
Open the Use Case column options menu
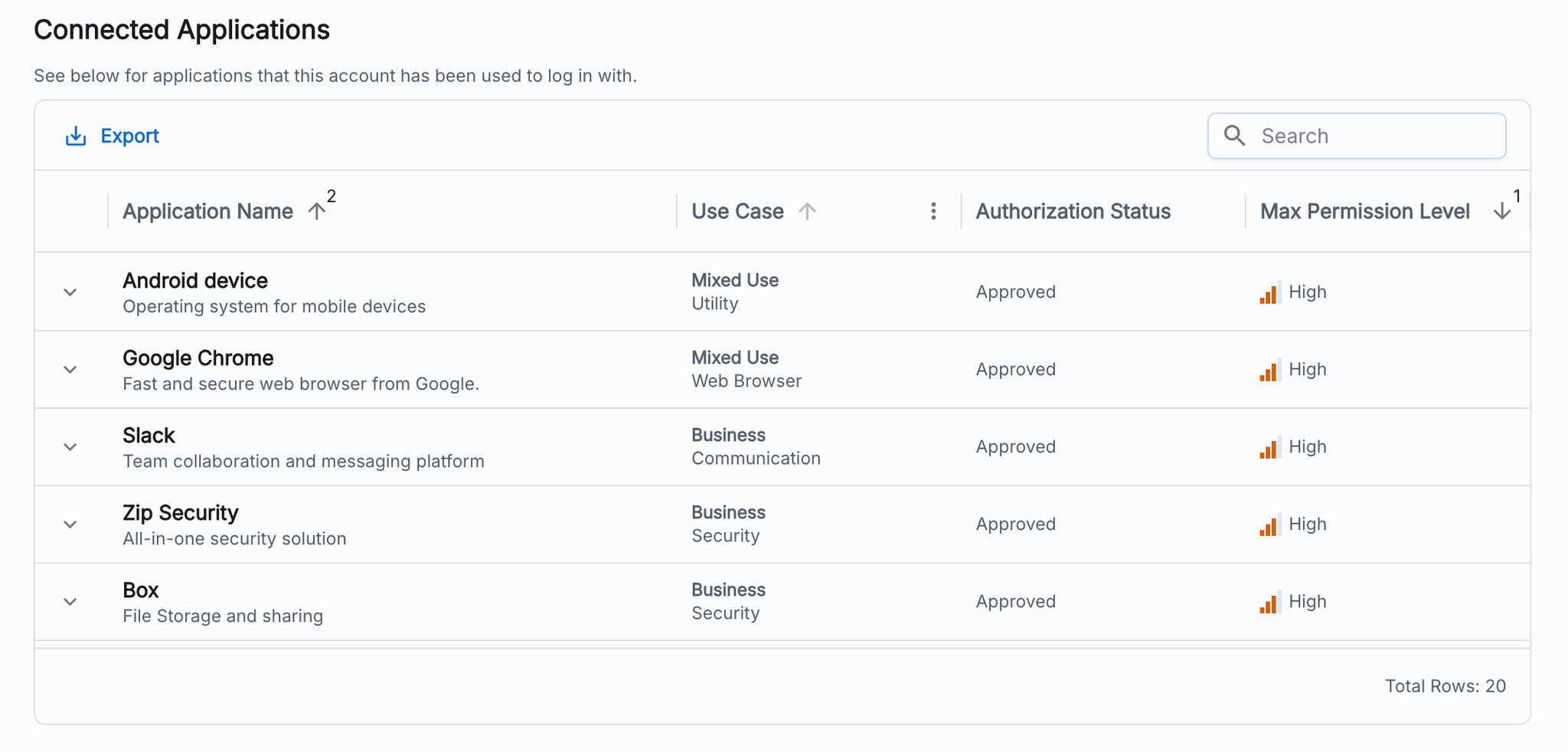click(x=933, y=211)
